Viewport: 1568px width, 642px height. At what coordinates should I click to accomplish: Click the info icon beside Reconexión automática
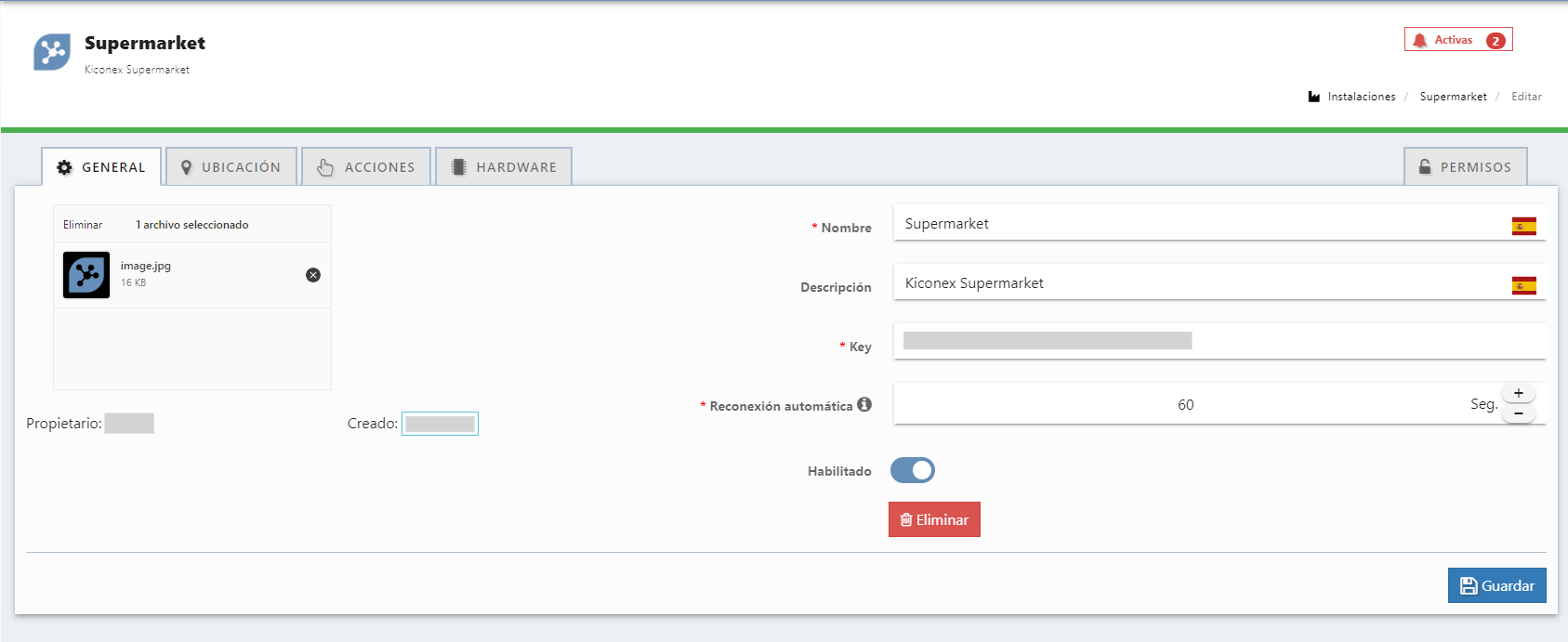click(864, 404)
